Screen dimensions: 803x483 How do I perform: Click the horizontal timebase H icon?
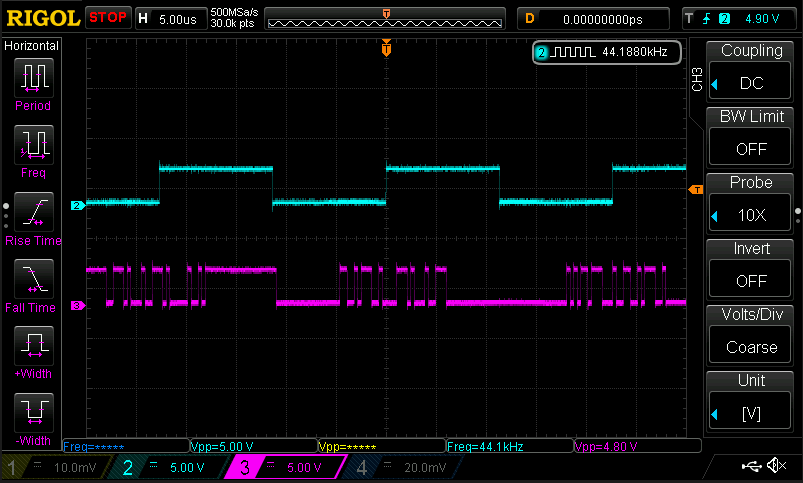pos(143,19)
